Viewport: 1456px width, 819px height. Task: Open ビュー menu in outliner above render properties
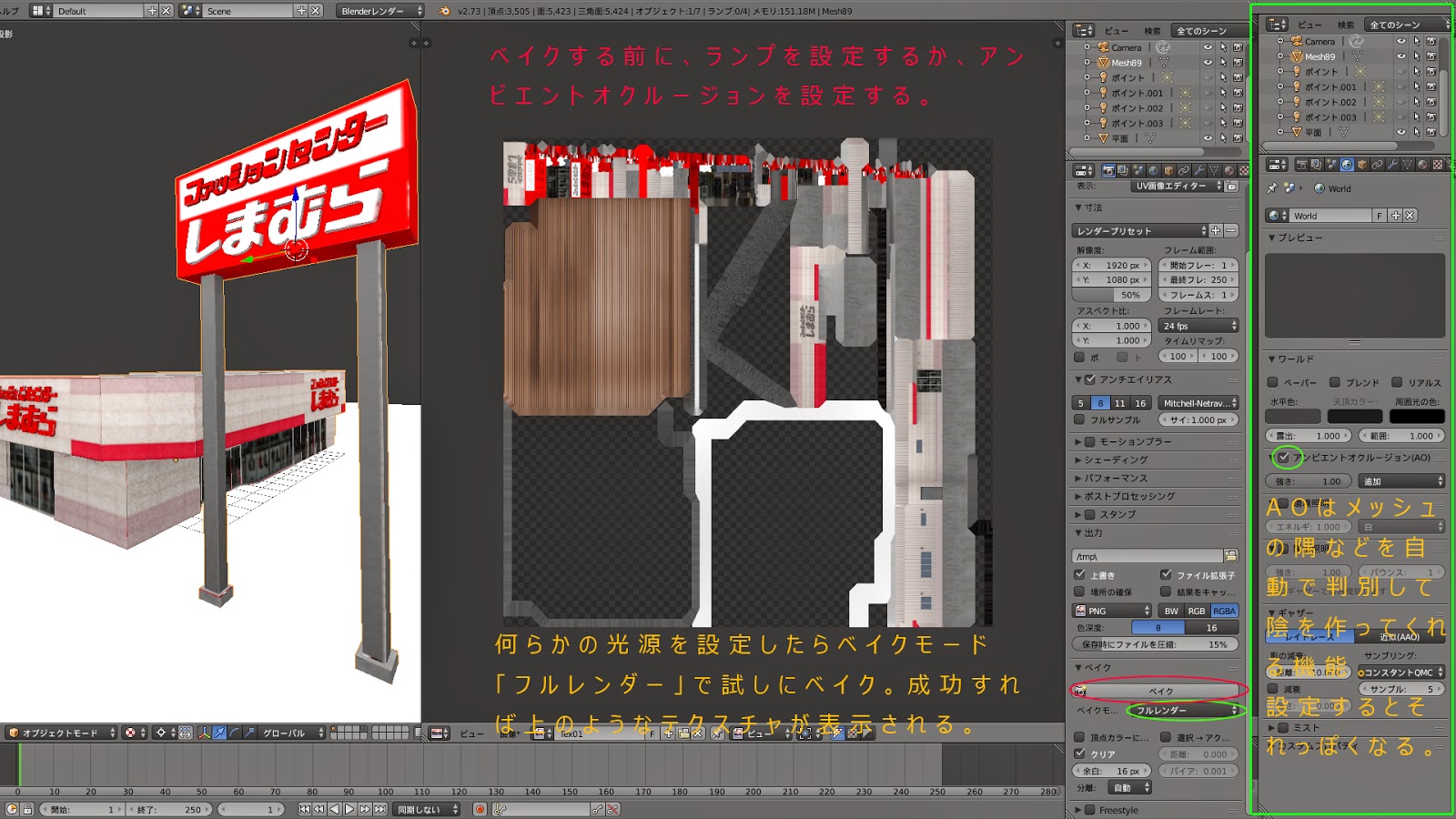pos(1116,31)
